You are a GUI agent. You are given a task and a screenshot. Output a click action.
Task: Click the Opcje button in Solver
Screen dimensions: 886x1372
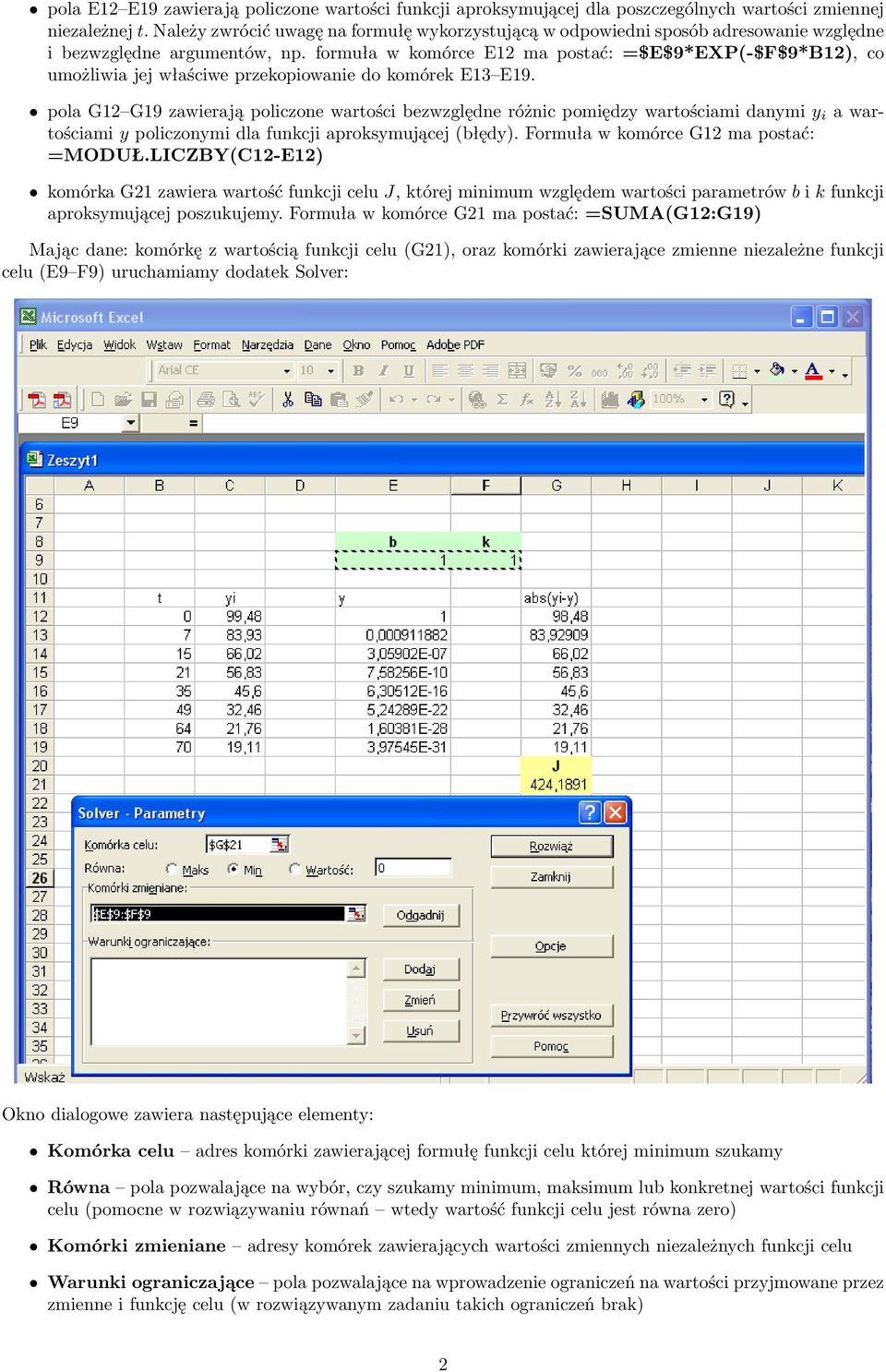point(552,945)
